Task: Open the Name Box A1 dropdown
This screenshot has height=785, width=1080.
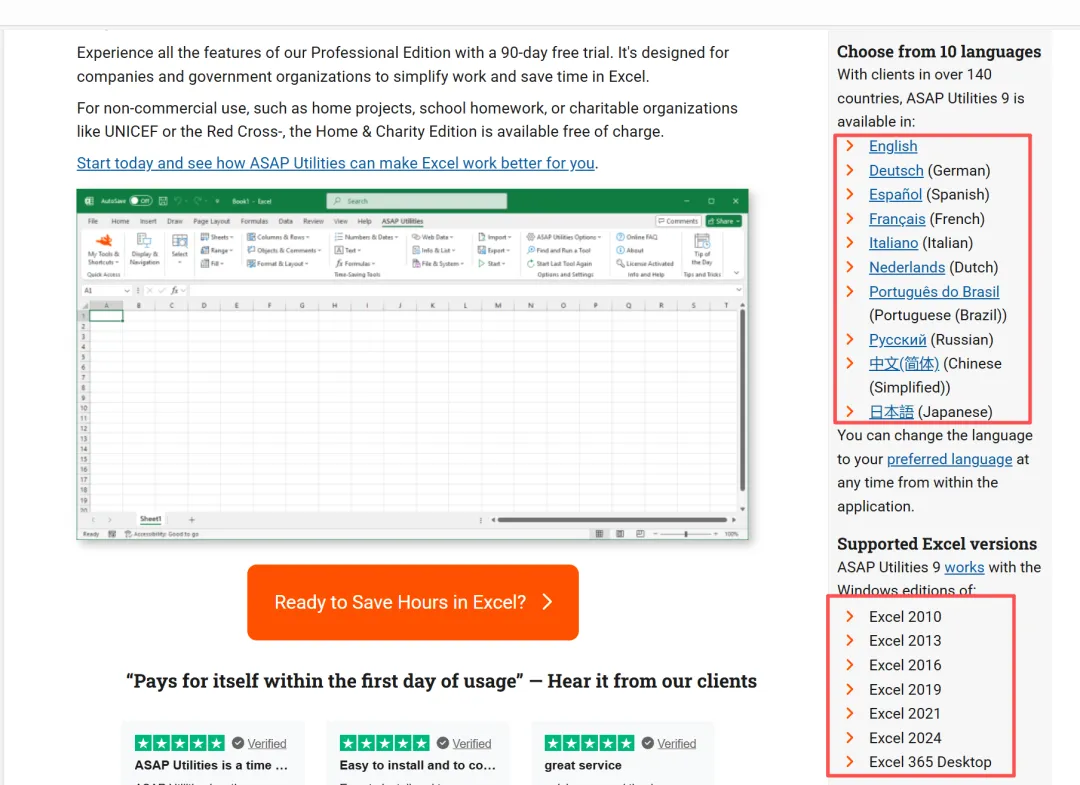Action: pyautogui.click(x=127, y=291)
